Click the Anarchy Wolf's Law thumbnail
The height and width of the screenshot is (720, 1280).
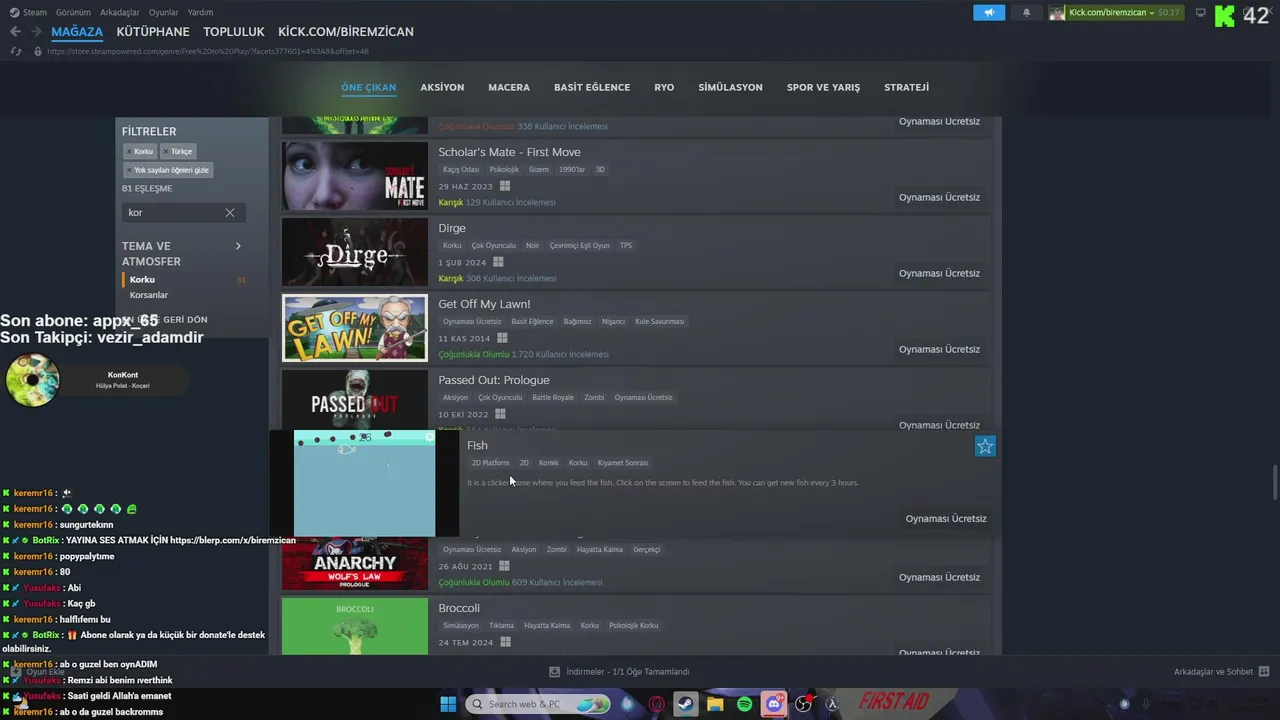point(355,564)
